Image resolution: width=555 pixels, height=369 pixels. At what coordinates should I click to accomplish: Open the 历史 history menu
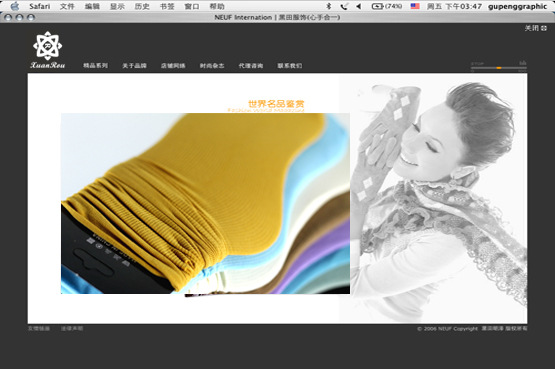tap(142, 6)
